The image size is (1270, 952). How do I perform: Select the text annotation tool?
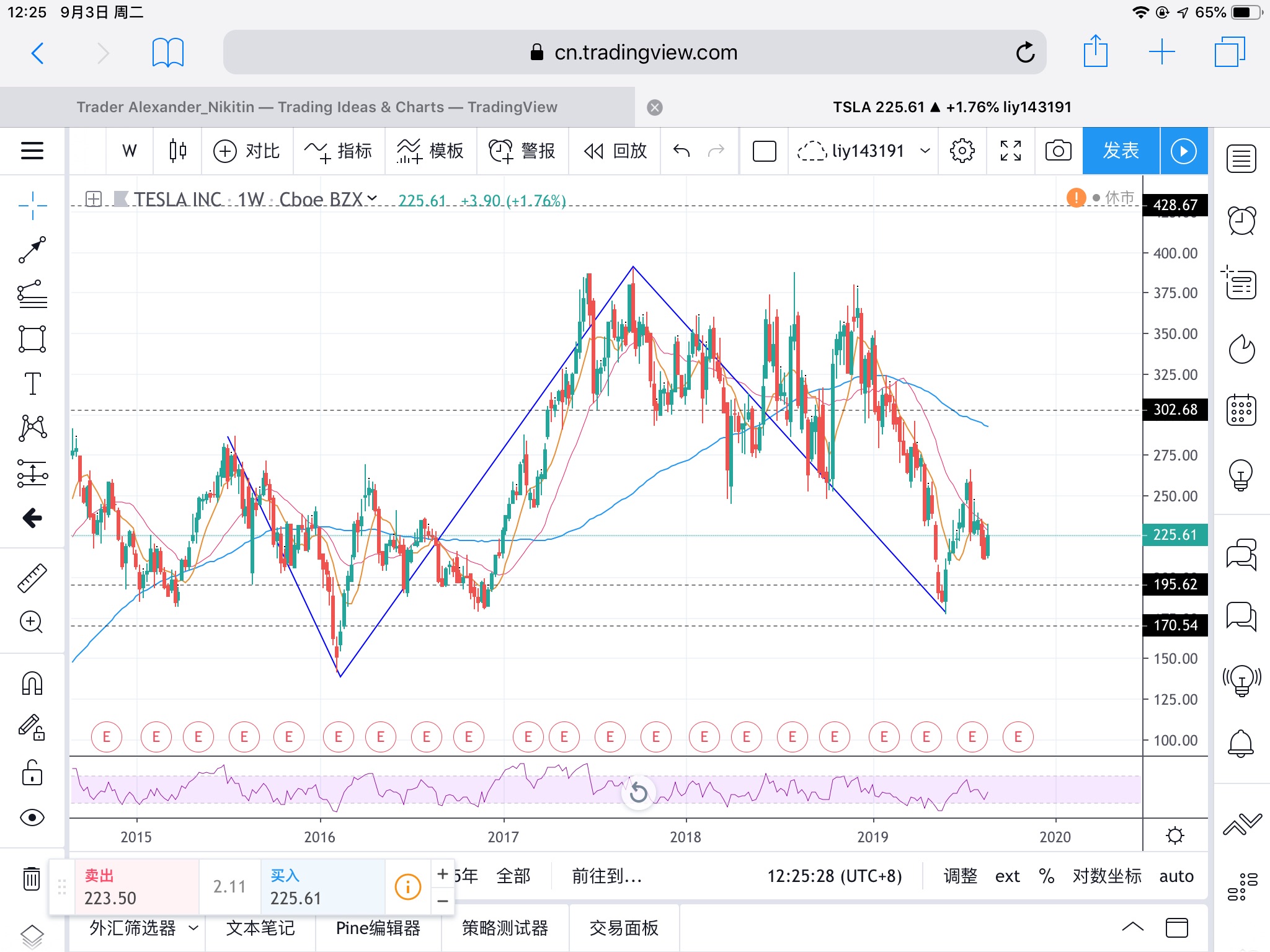click(32, 384)
